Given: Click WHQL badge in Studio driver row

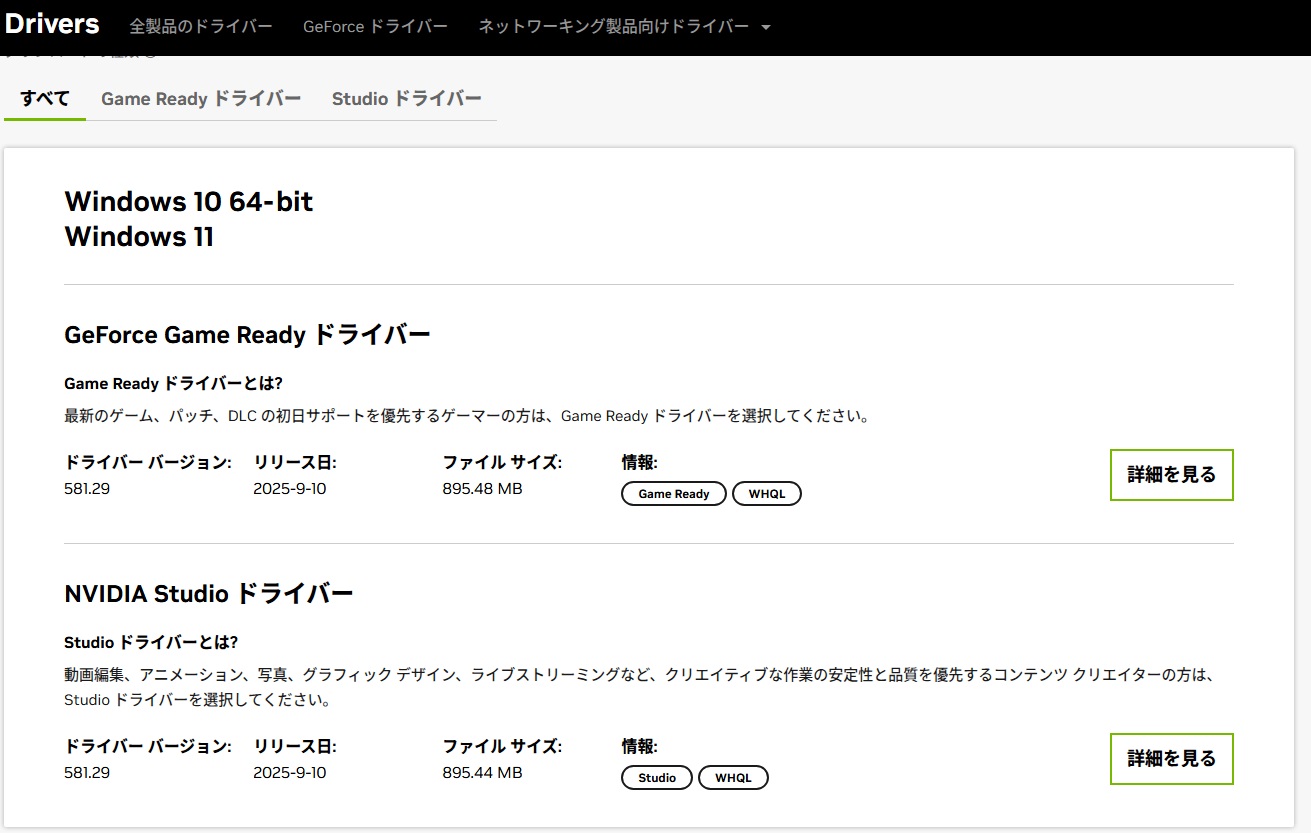Looking at the screenshot, I should coord(733,778).
